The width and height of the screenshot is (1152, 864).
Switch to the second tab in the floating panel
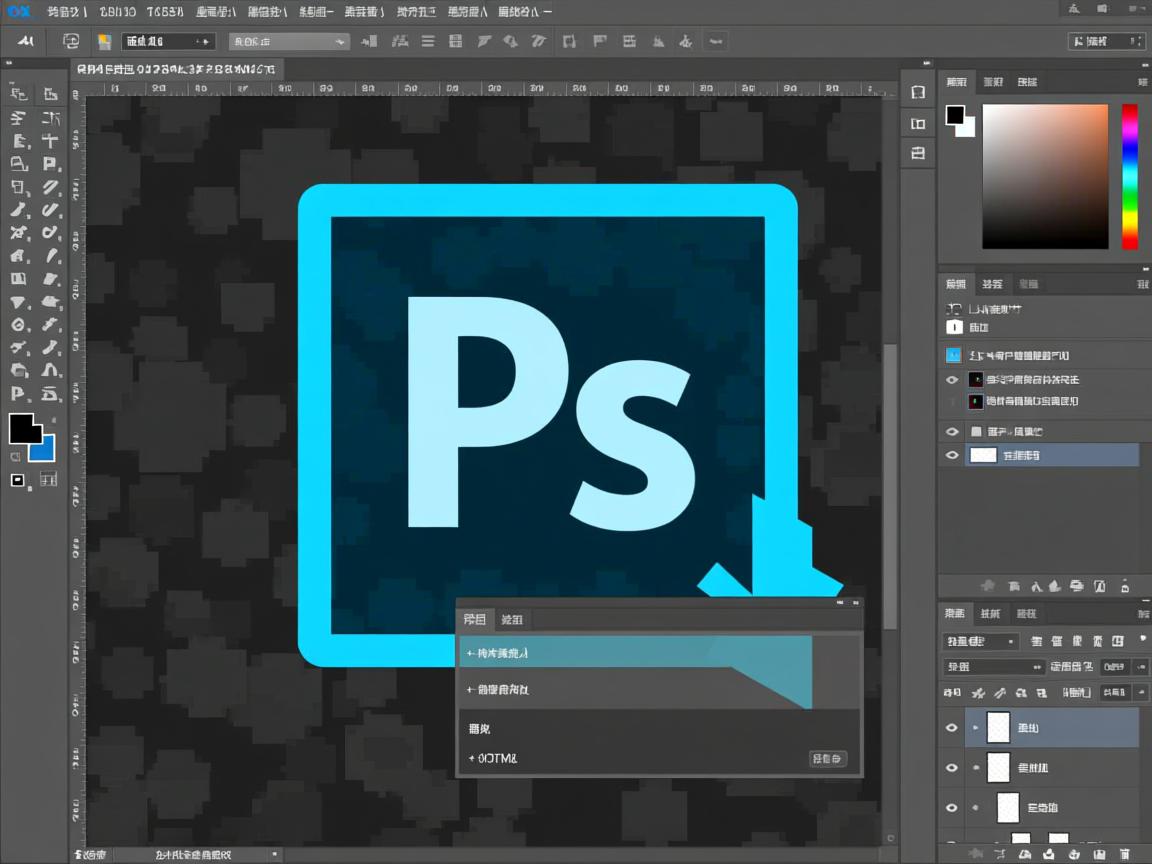tap(512, 620)
